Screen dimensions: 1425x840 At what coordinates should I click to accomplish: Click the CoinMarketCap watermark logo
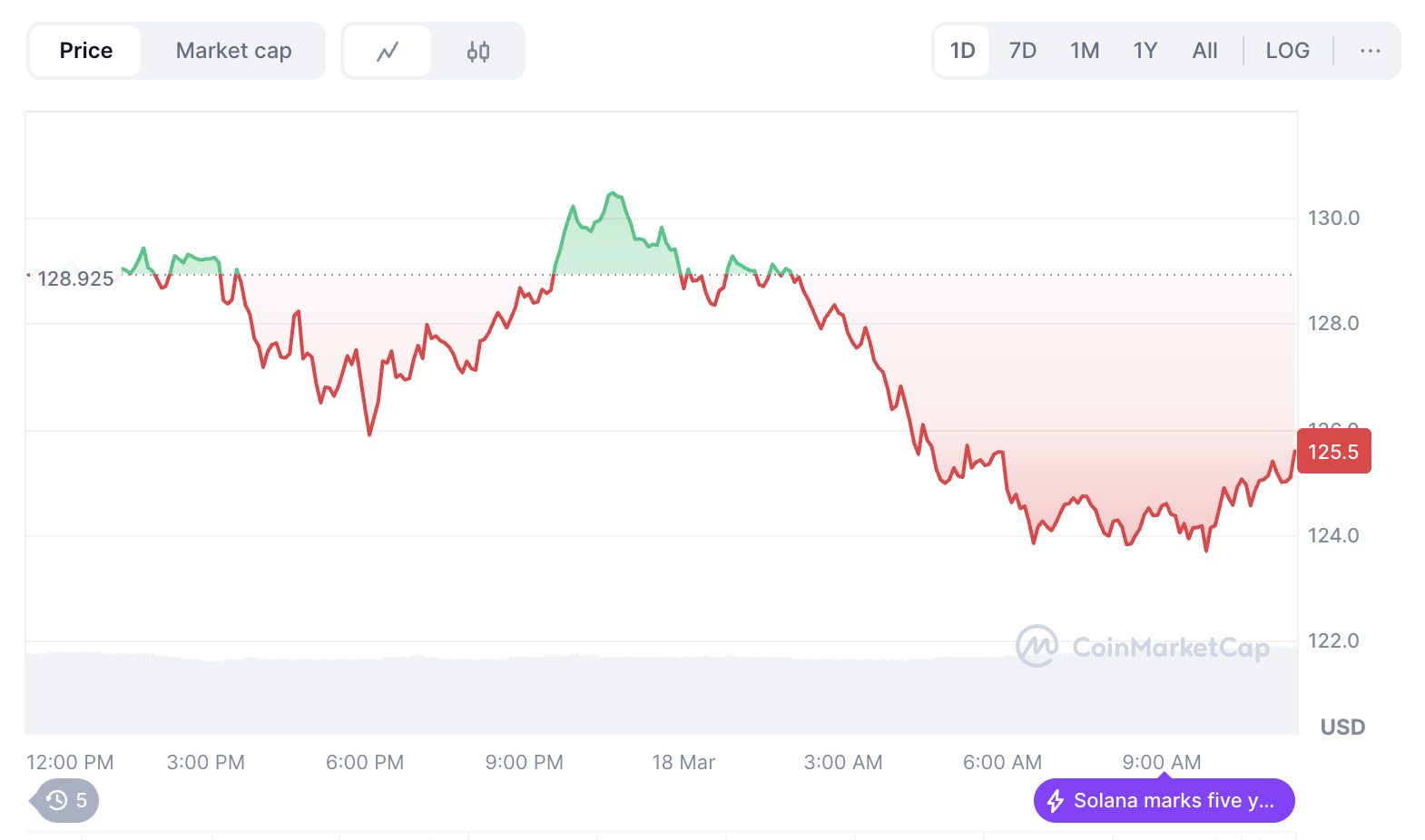(1036, 646)
